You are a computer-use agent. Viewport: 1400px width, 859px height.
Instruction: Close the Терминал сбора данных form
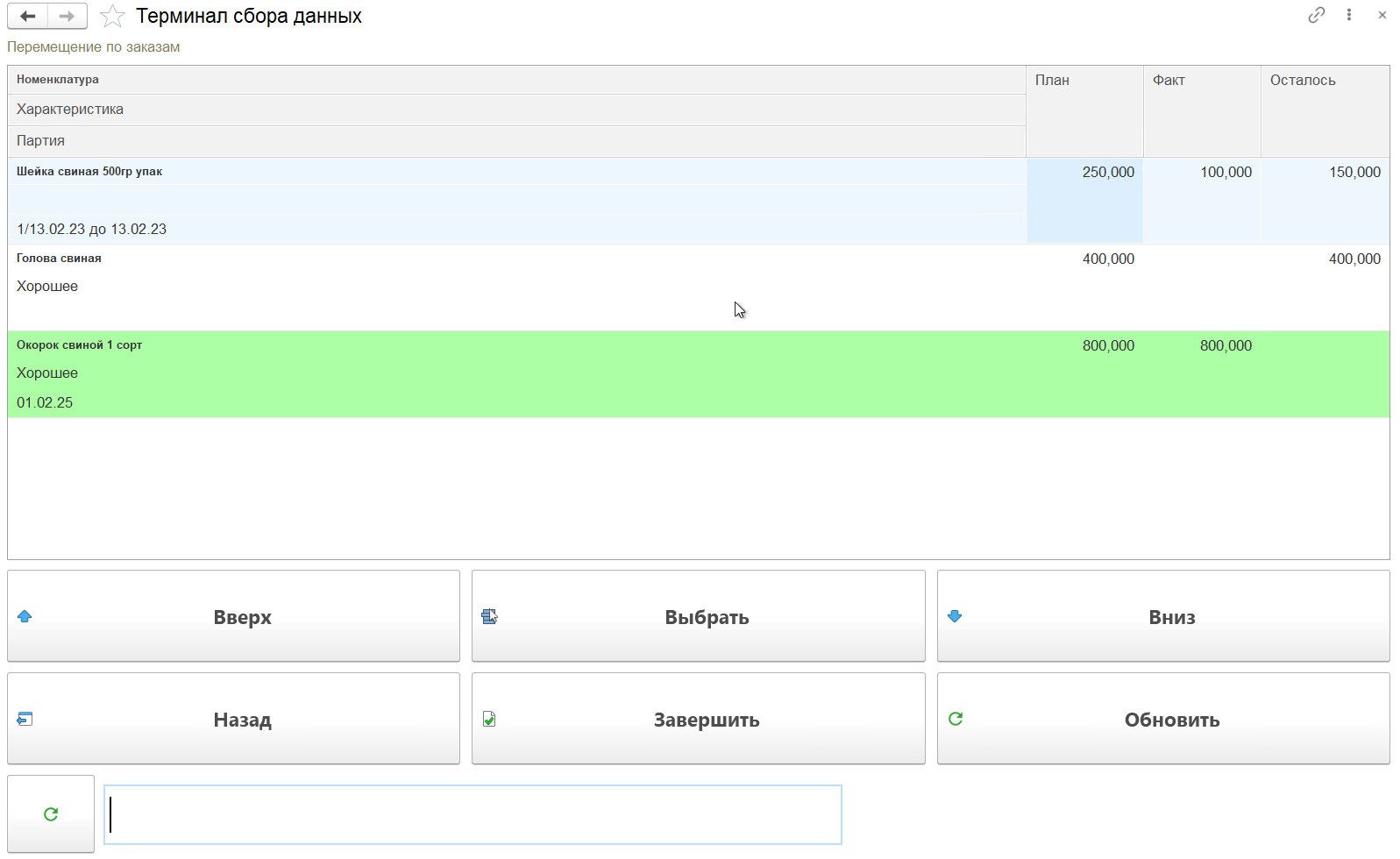pos(1382,15)
